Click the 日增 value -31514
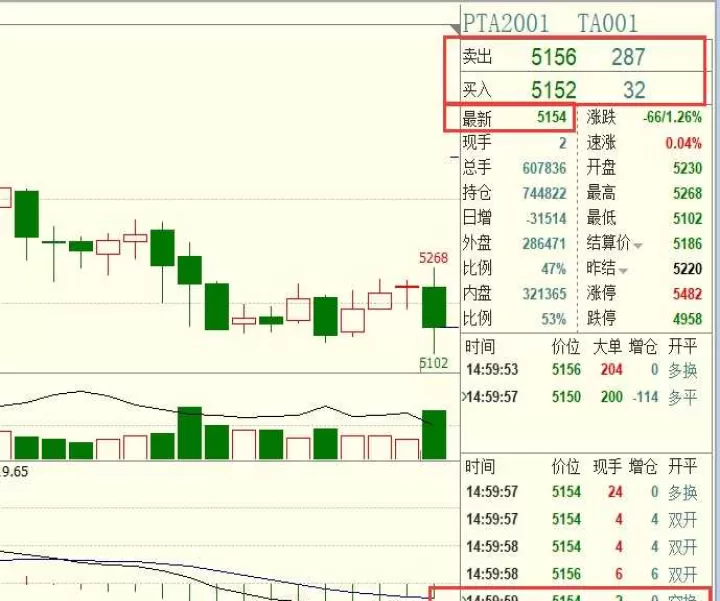The width and height of the screenshot is (720, 601). point(546,219)
